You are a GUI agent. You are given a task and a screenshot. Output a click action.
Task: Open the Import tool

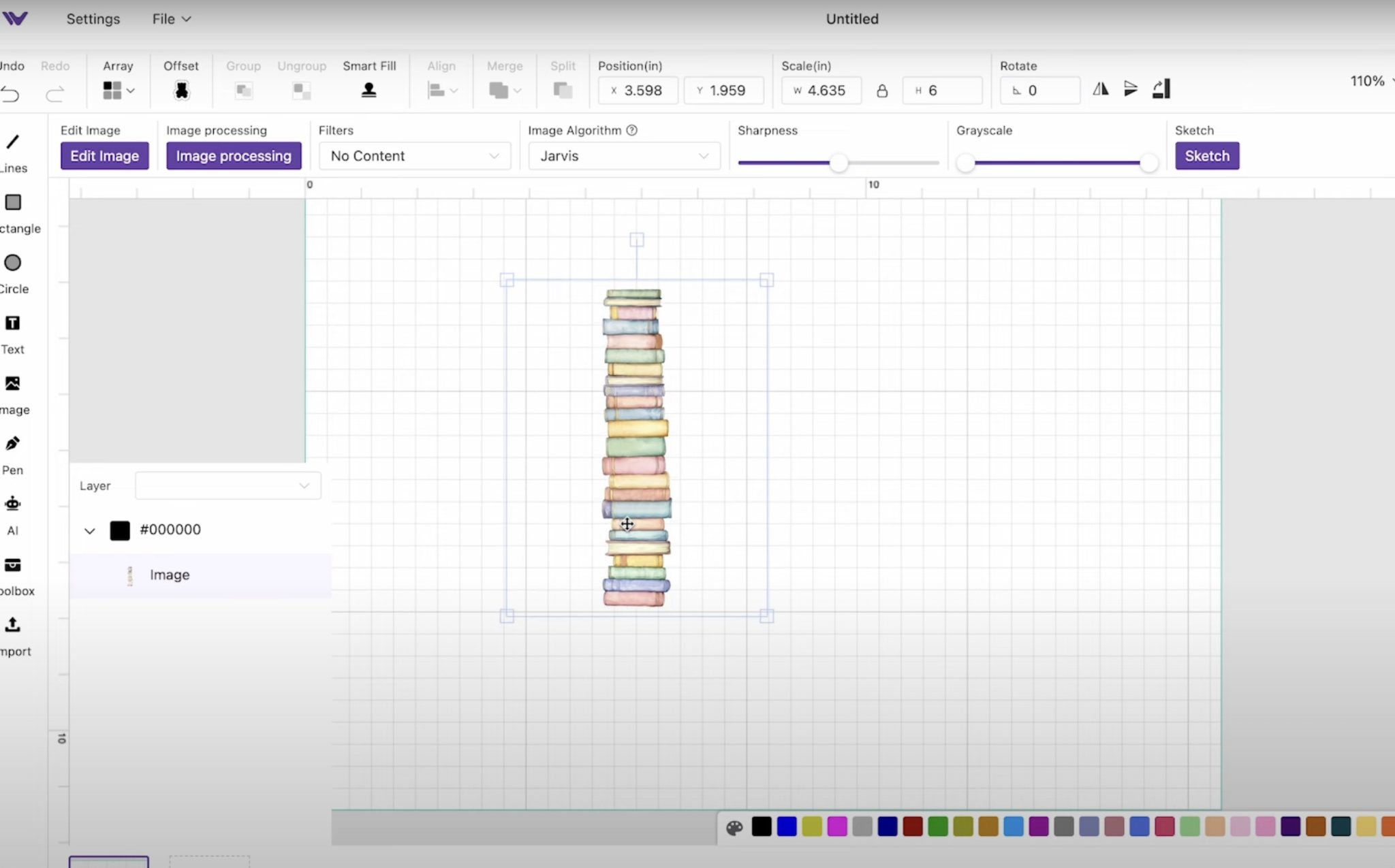[x=12, y=625]
